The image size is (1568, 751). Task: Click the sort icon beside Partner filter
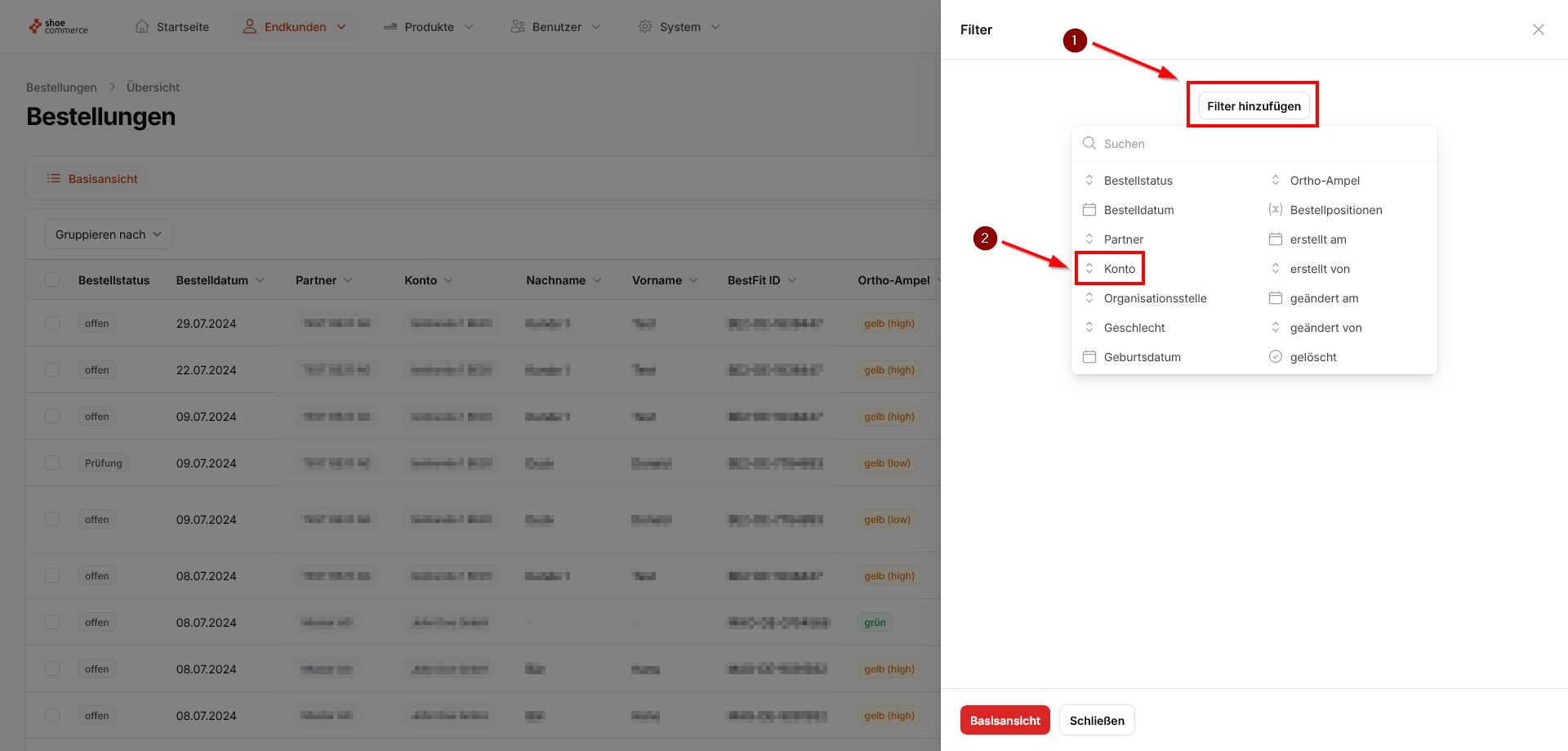pyautogui.click(x=1089, y=239)
